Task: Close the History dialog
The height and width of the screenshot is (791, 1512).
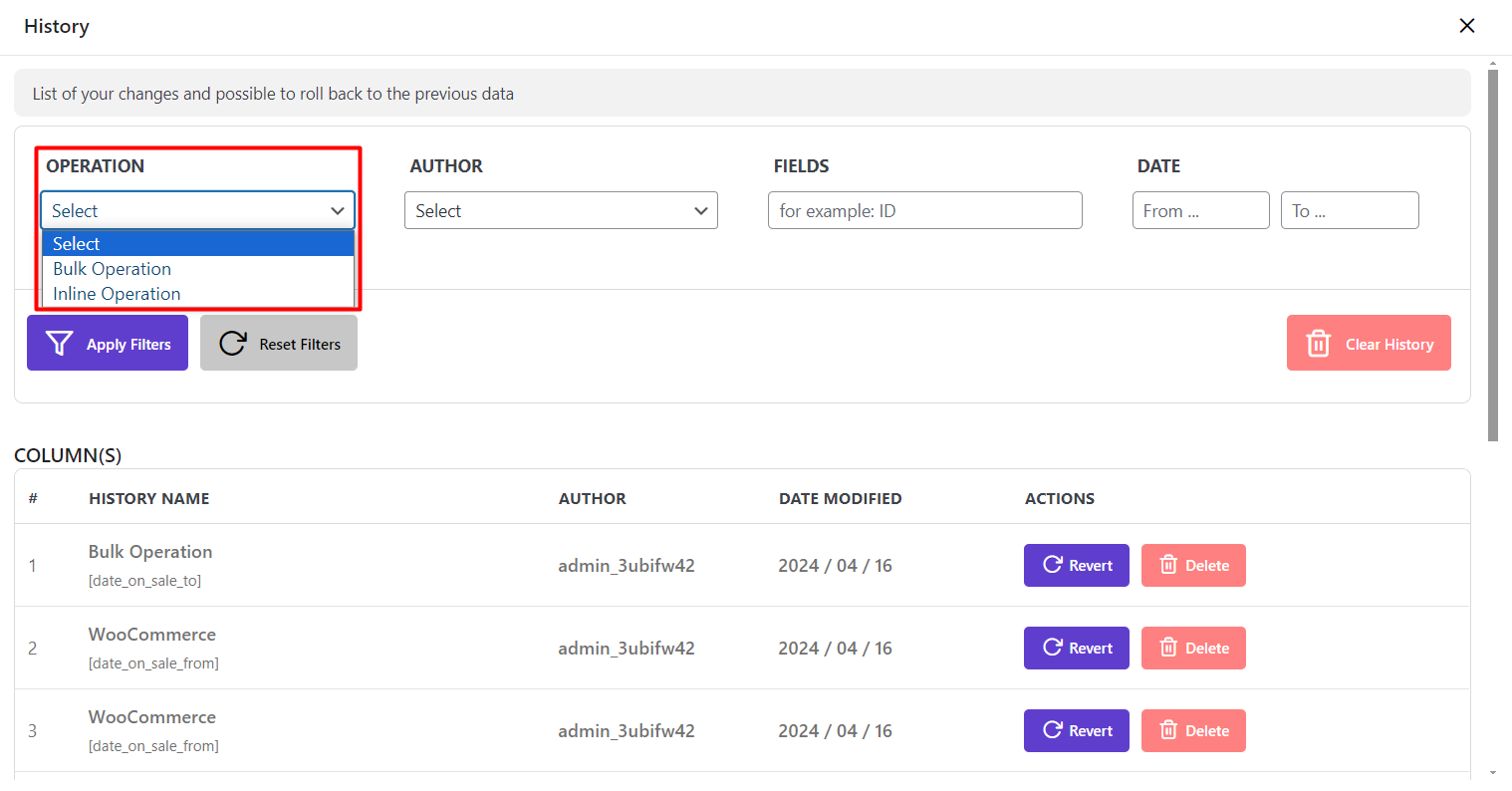Action: click(1466, 26)
